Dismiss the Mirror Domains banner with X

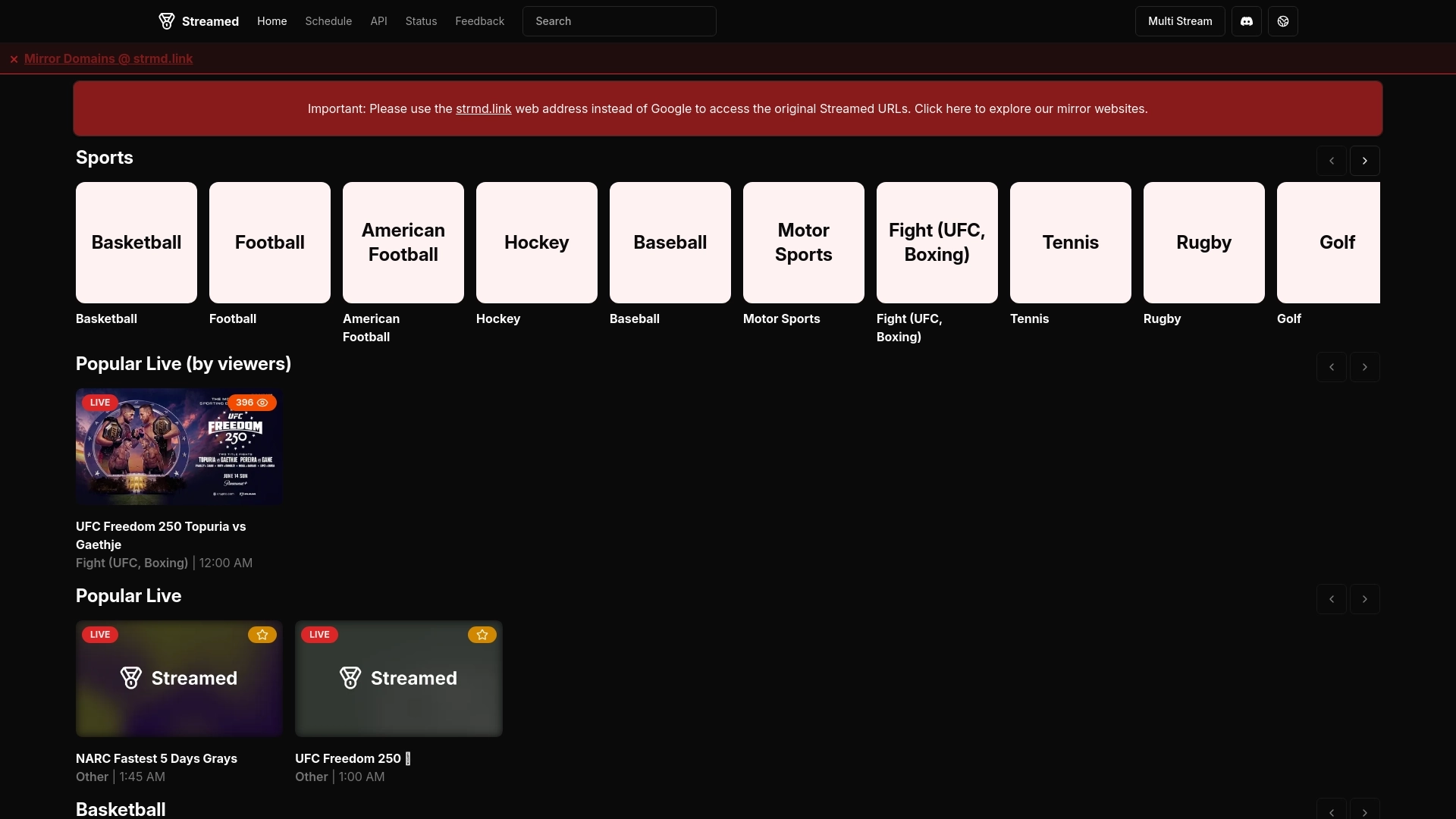[14, 59]
